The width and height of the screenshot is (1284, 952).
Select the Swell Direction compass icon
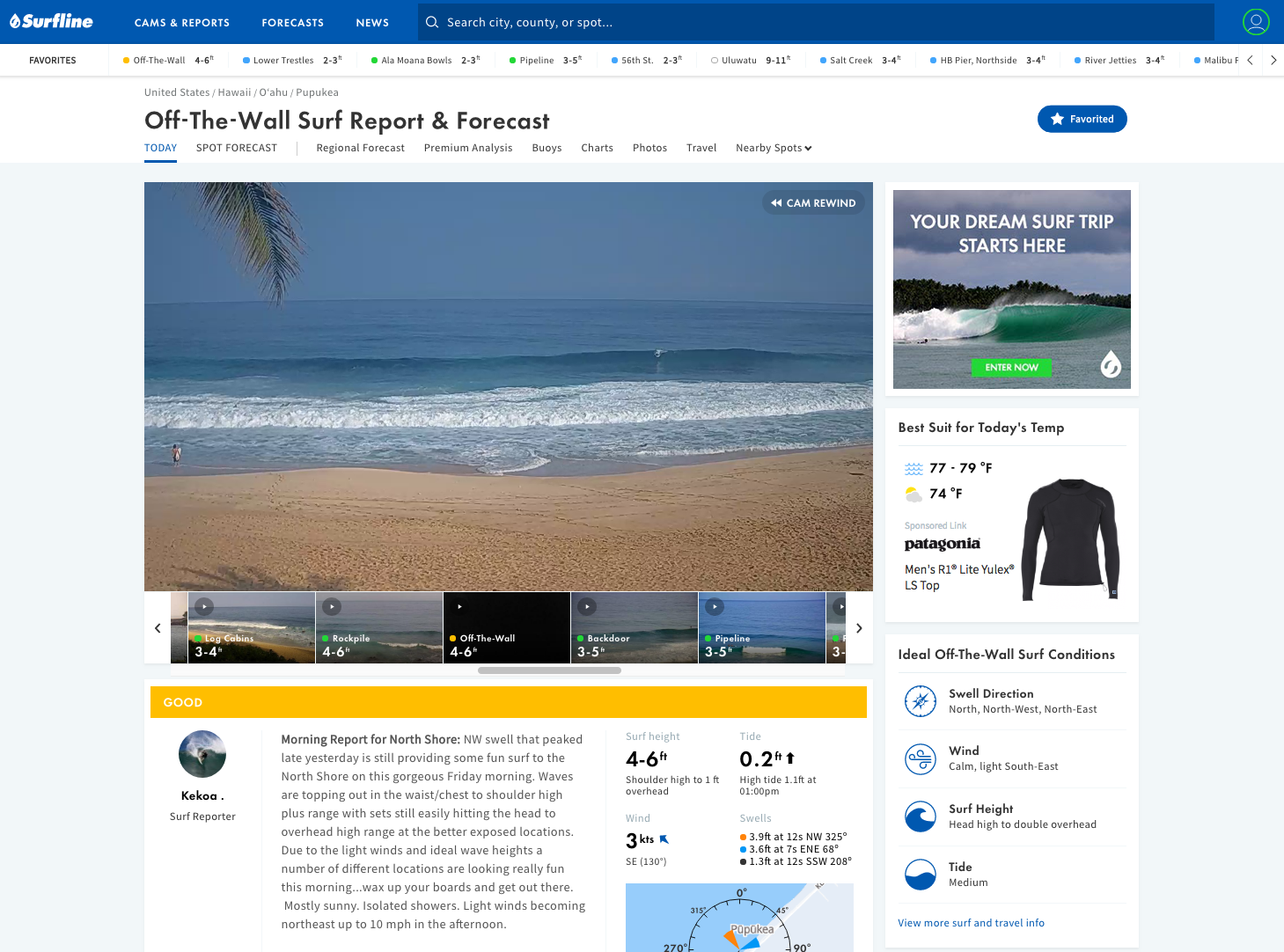(921, 700)
